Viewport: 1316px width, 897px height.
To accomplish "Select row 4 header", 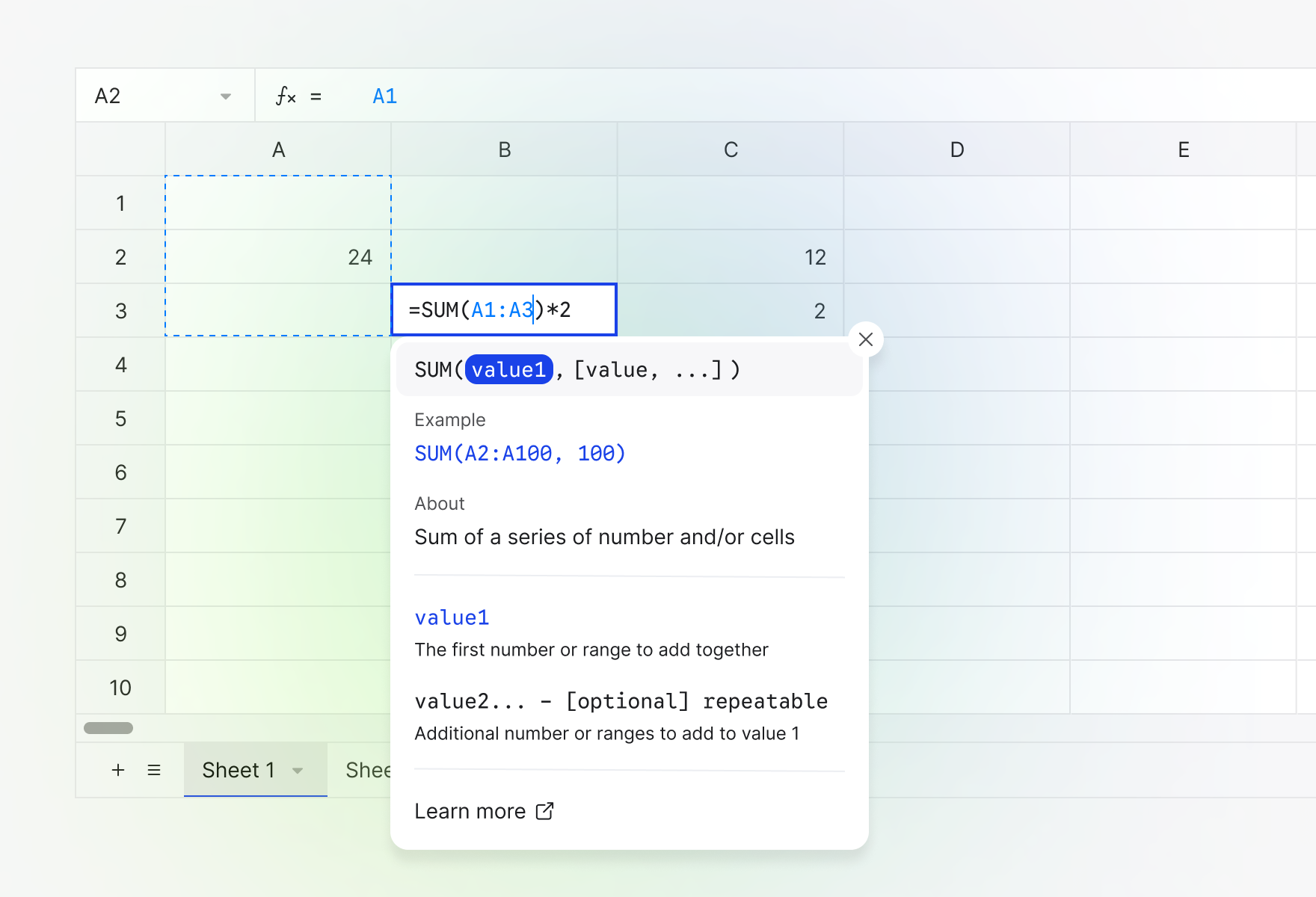I will [120, 365].
